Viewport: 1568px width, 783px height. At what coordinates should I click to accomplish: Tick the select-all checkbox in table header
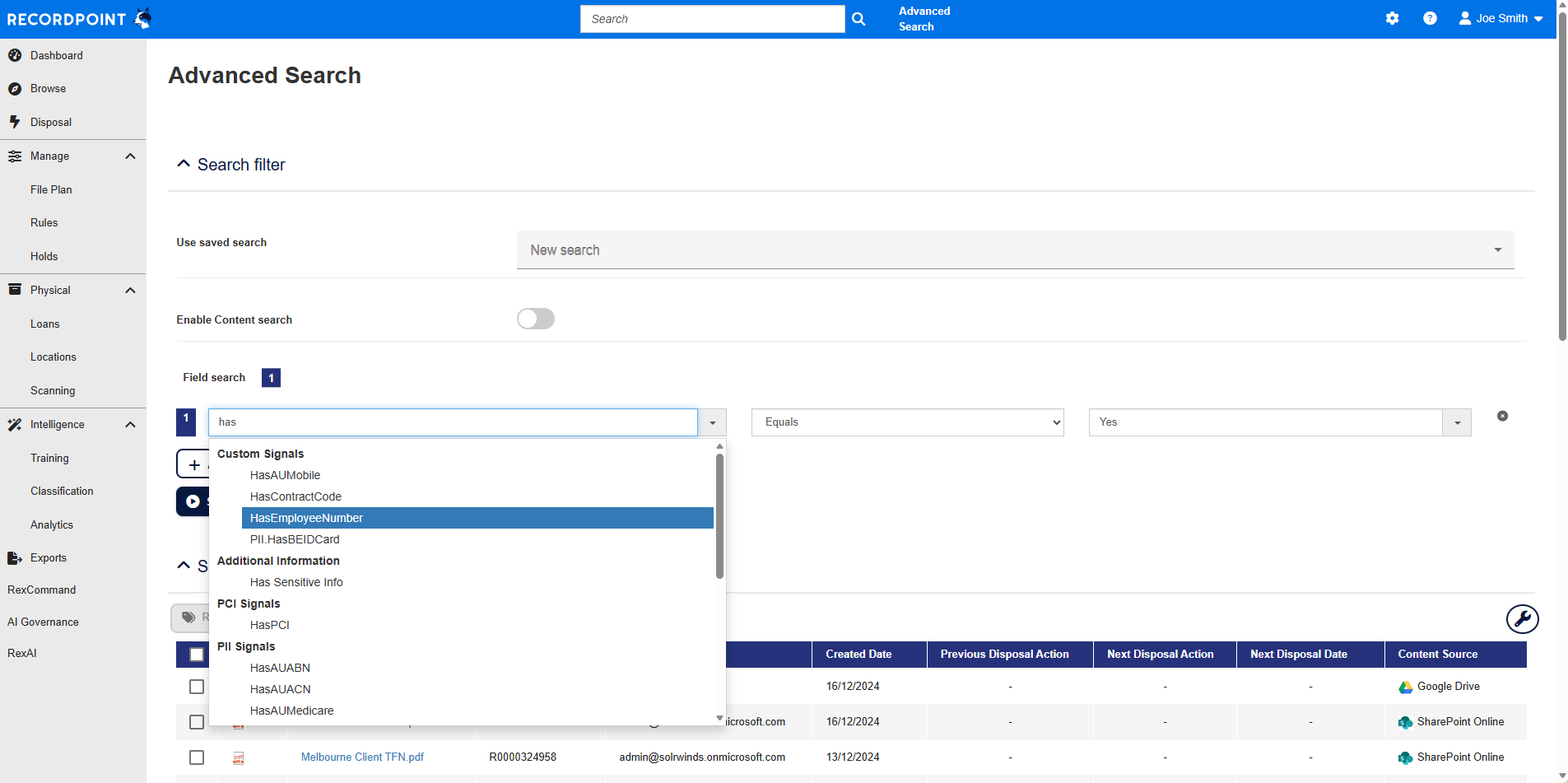point(197,655)
